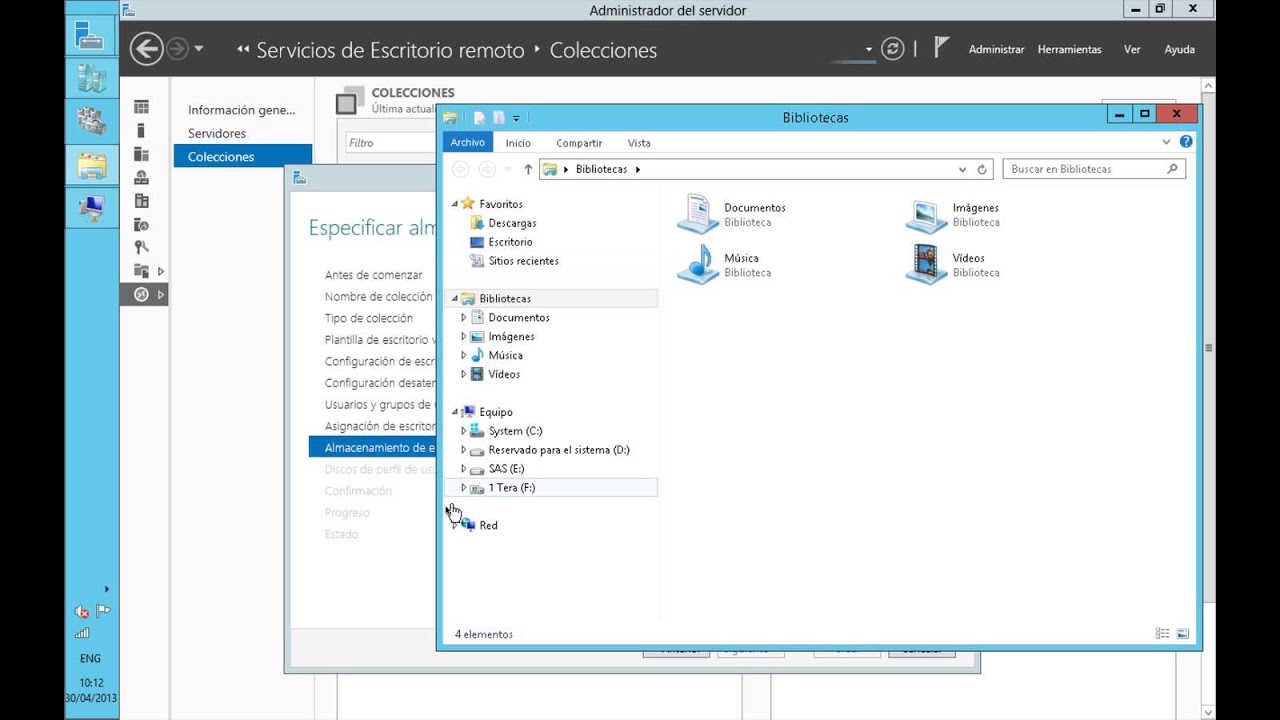Open File Explorer taskbar icon
The width and height of the screenshot is (1280, 720).
(x=91, y=164)
